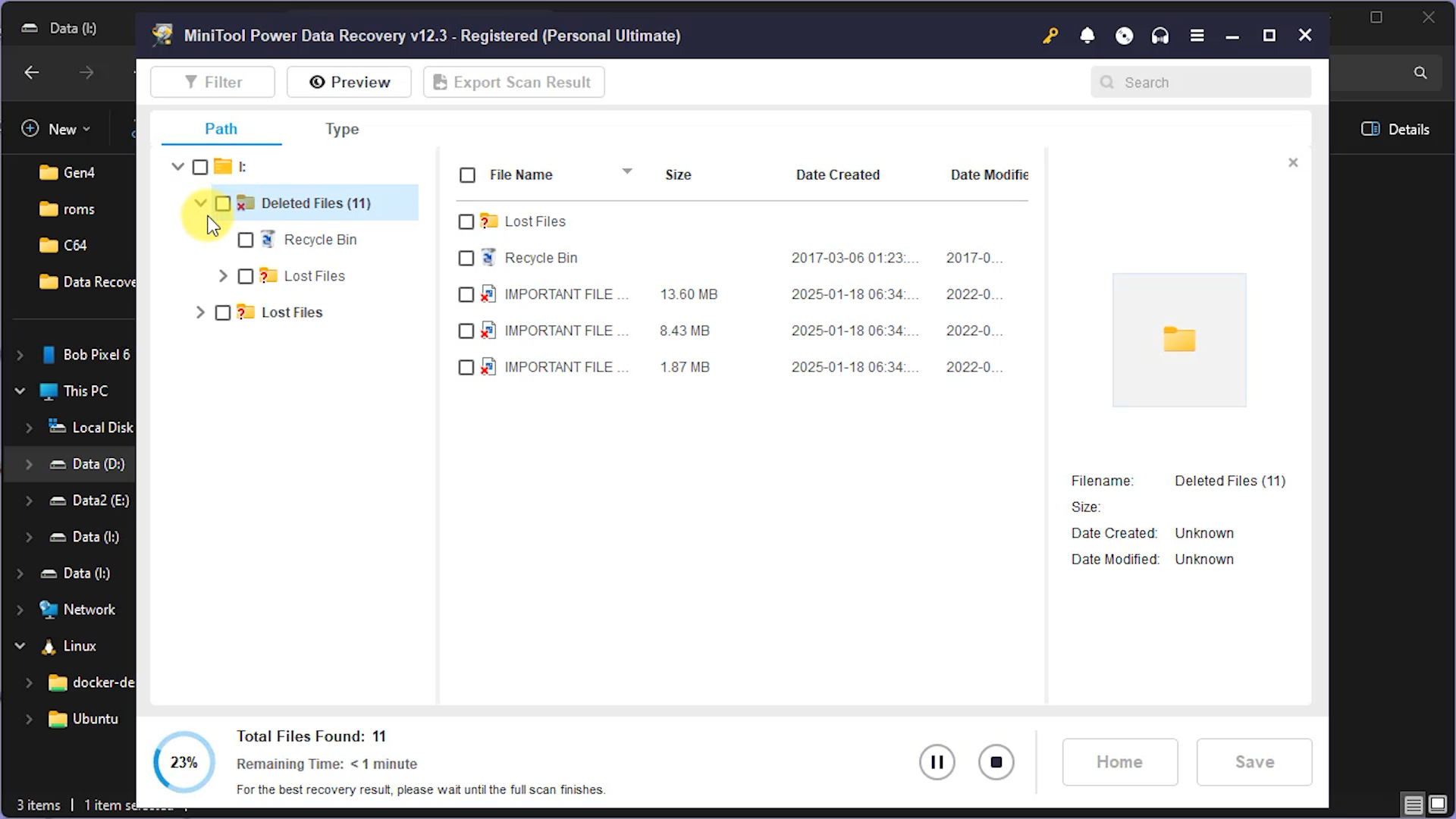The width and height of the screenshot is (1456, 819).
Task: Pause the scan
Action: 937,762
